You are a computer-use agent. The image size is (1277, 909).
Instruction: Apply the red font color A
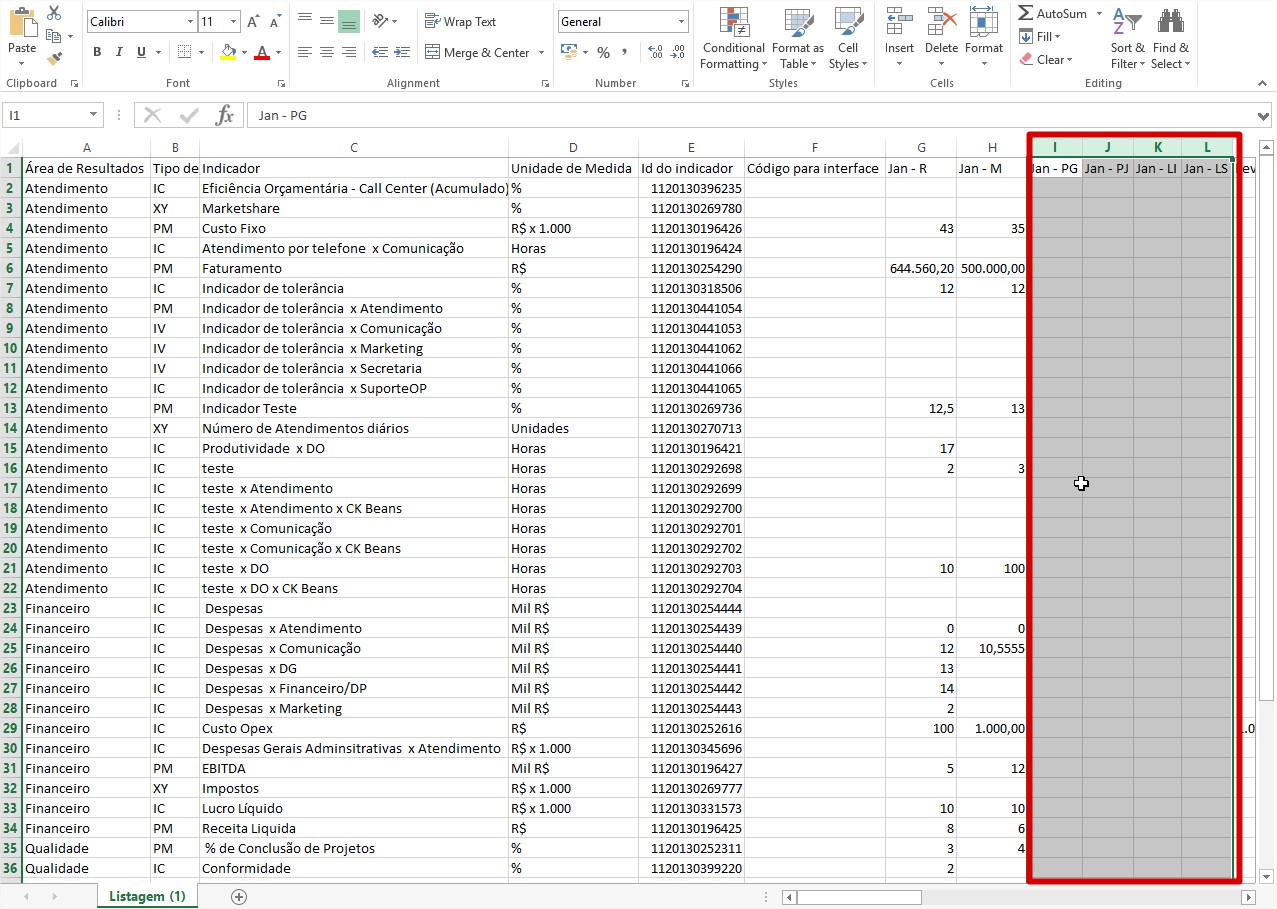click(x=261, y=52)
